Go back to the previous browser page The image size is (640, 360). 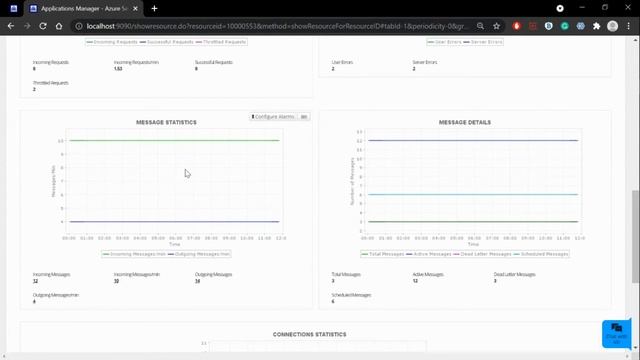click(x=11, y=26)
